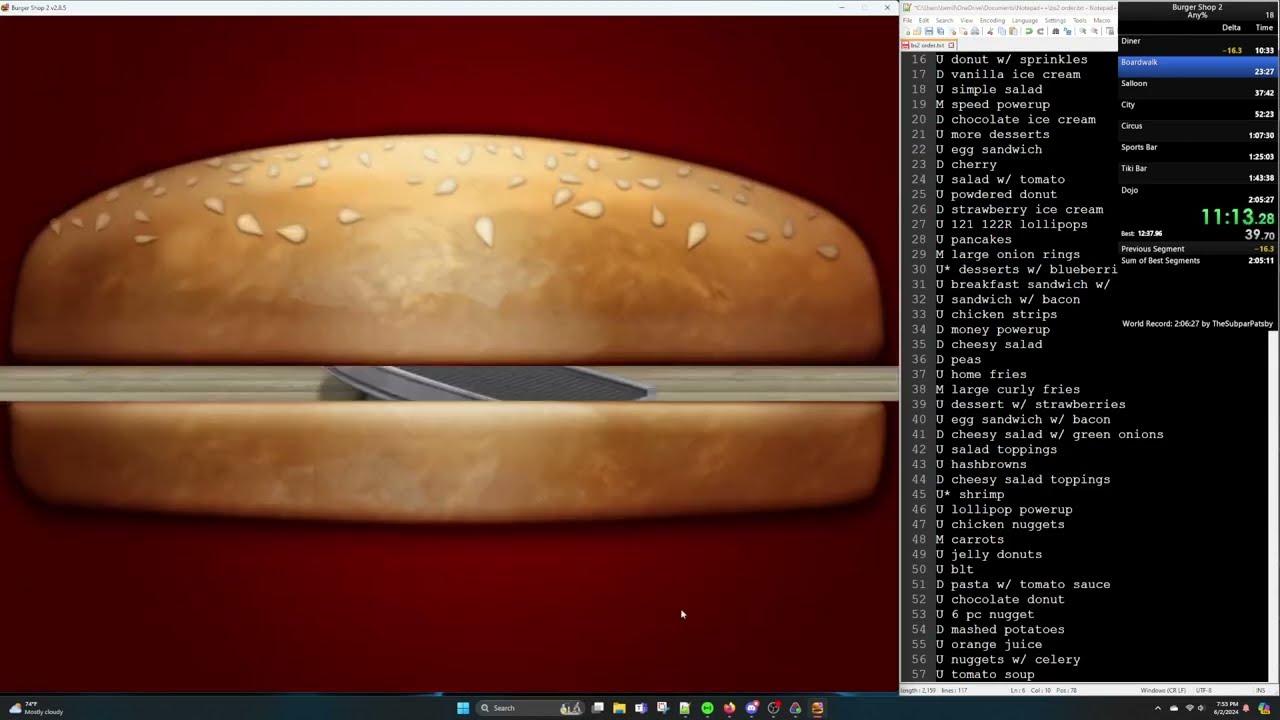Click line 19 'speed powerup' text
The height and width of the screenshot is (720, 1280).
tap(1000, 104)
